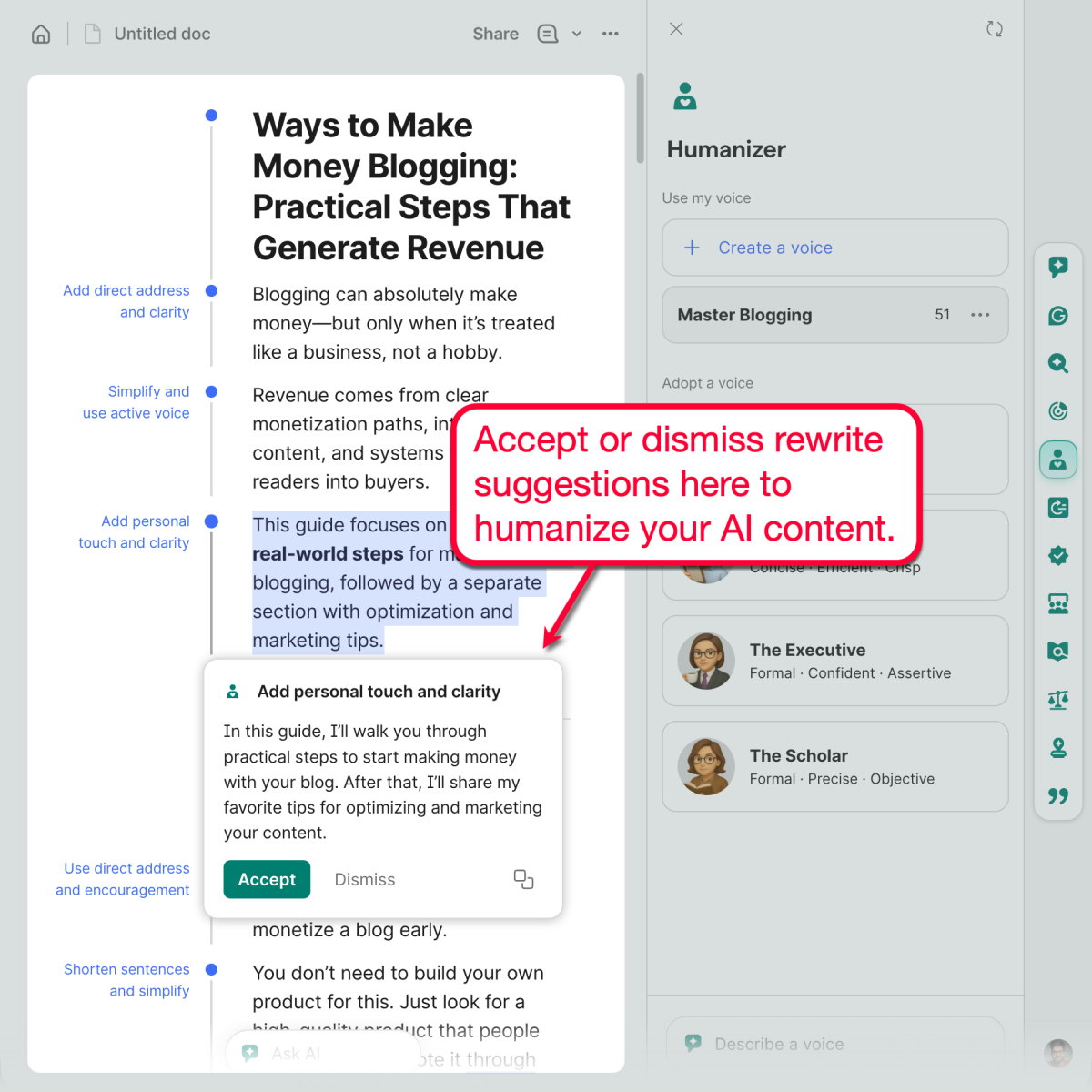Dismiss the rewrite suggestion
The height and width of the screenshot is (1092, 1092).
pos(365,879)
